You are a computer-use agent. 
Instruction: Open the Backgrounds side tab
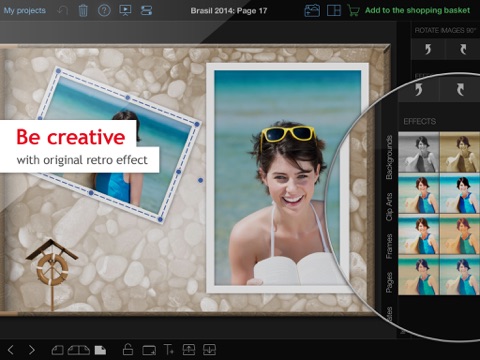tap(389, 157)
